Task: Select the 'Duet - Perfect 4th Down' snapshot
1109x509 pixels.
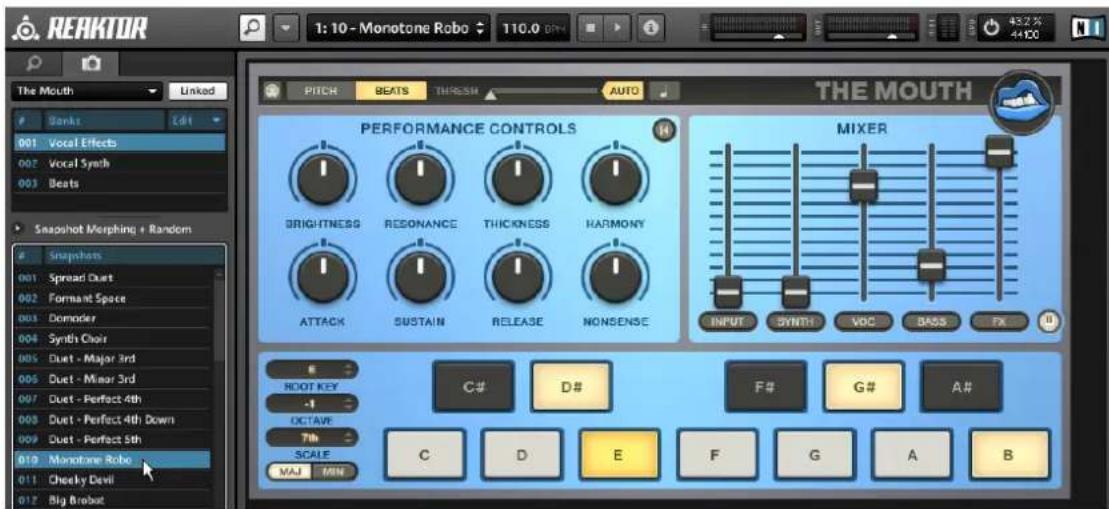Action: click(x=112, y=419)
